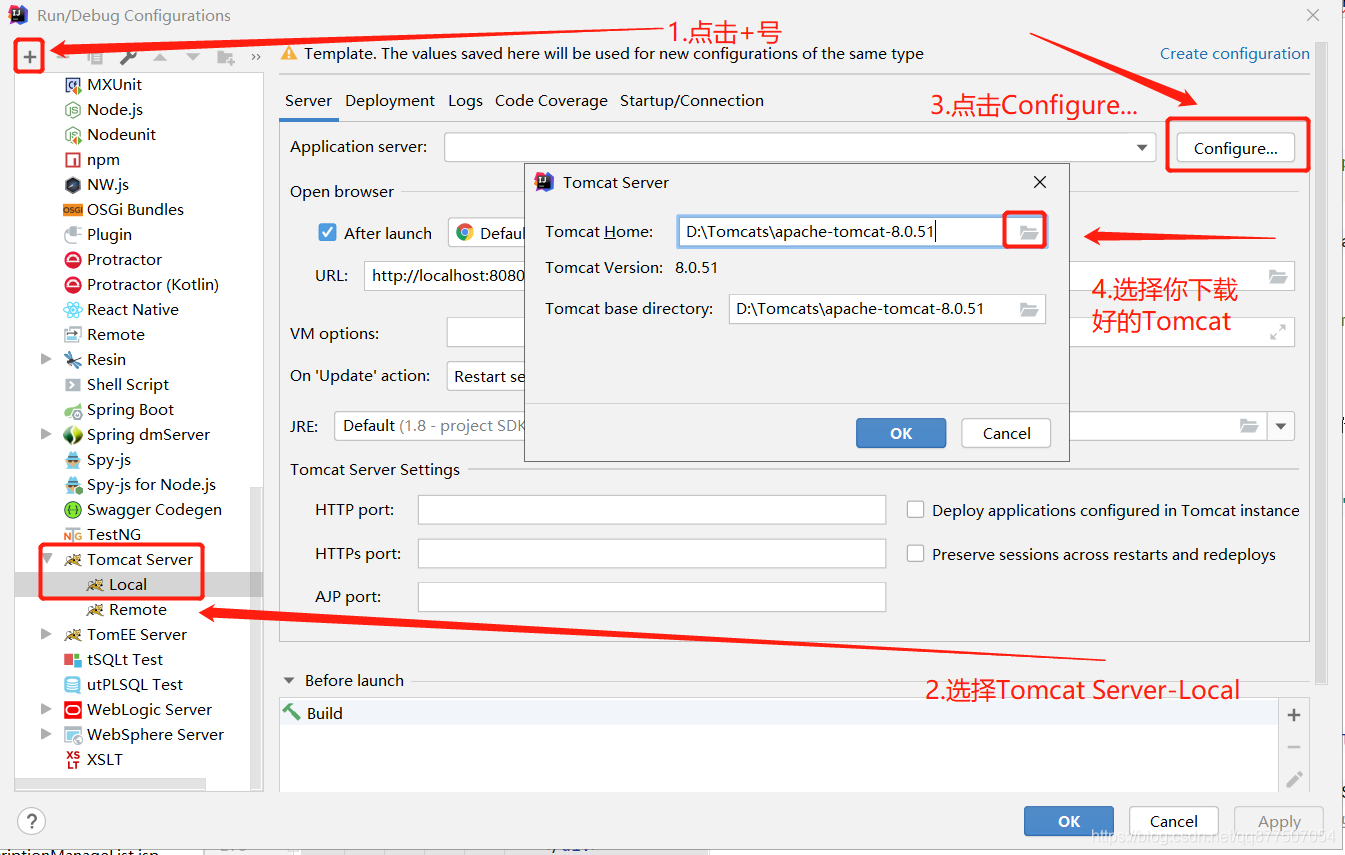Click the TestNG icon in tree
1345x855 pixels.
coord(72,535)
